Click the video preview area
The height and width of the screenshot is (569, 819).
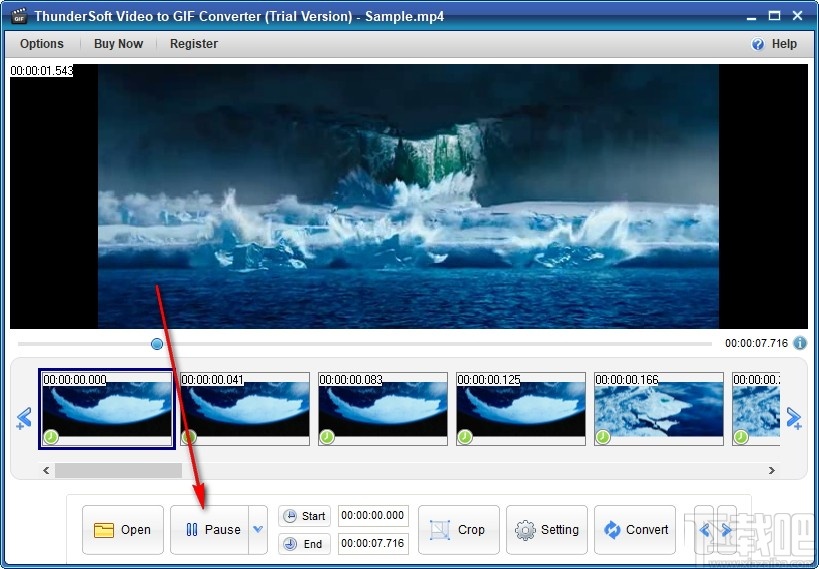click(408, 196)
